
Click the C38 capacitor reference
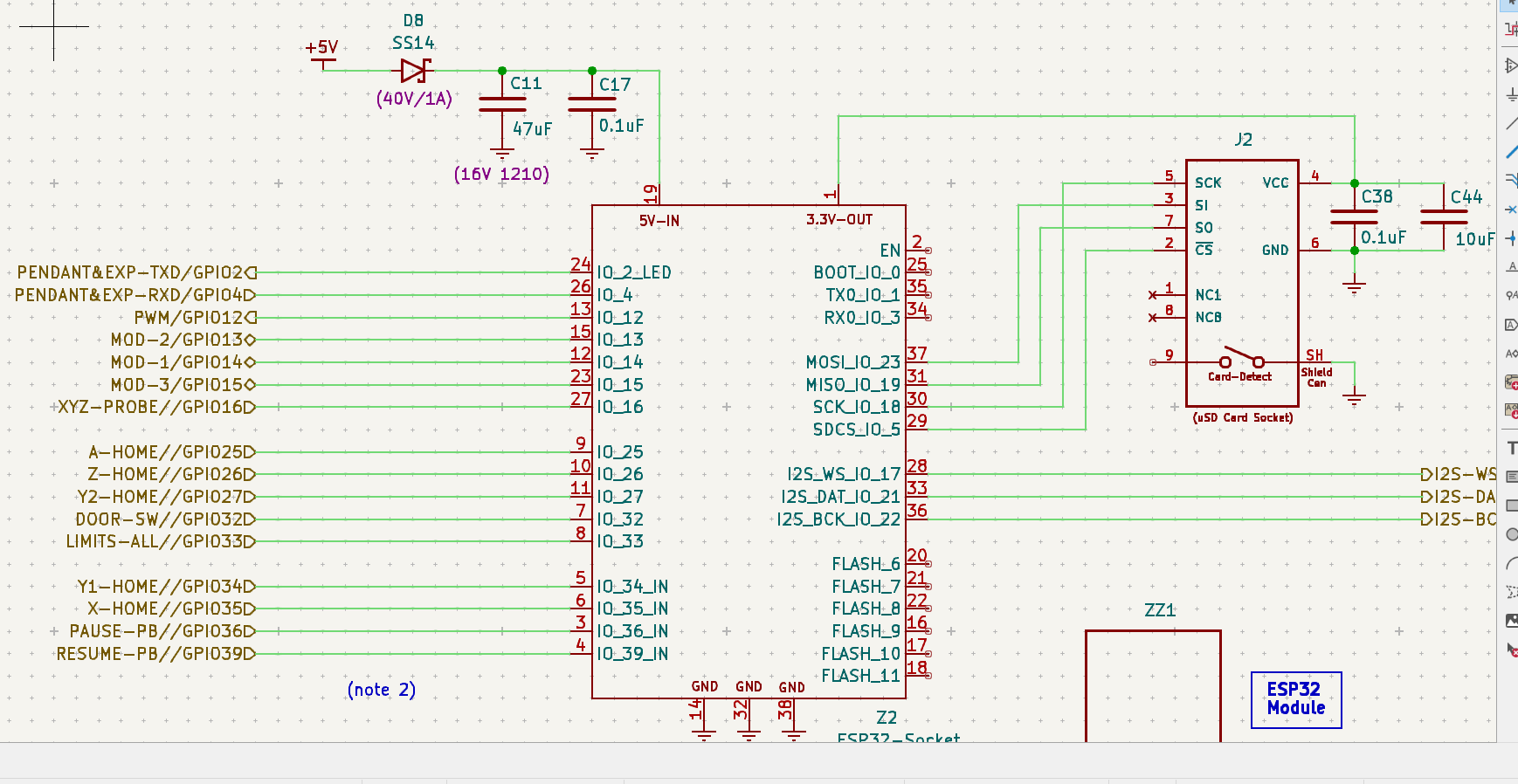(x=1377, y=197)
